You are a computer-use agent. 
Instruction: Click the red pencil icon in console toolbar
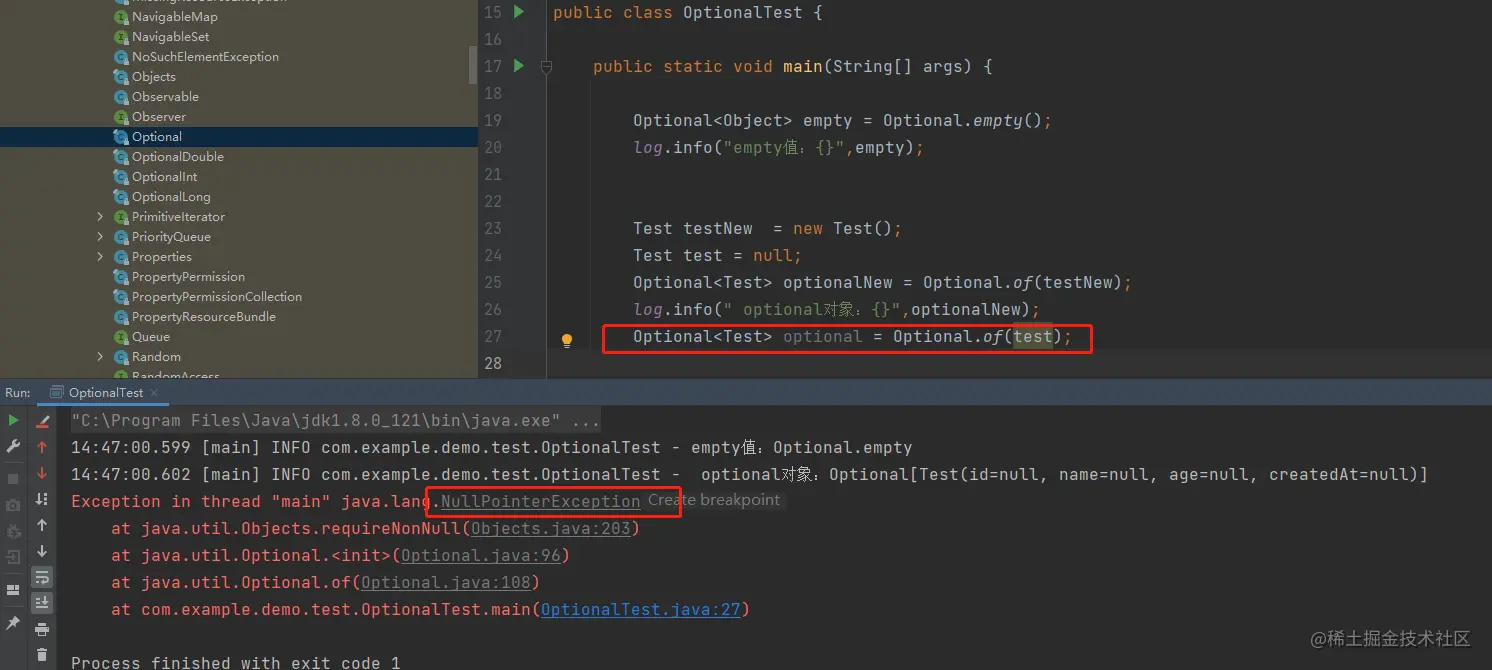pyautogui.click(x=42, y=421)
